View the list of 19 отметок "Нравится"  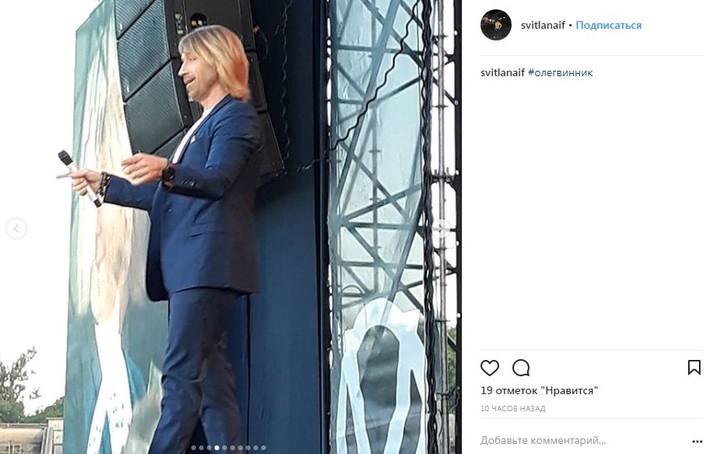tap(539, 390)
